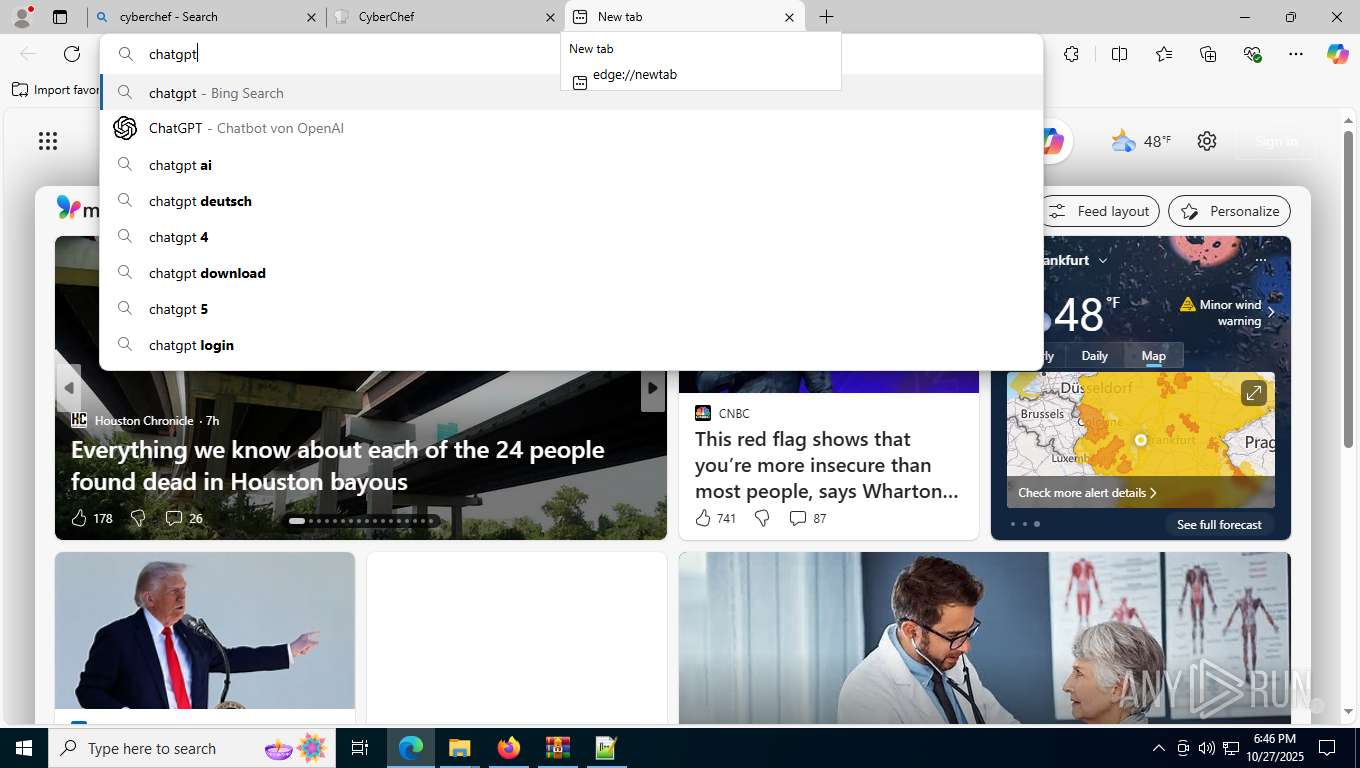1360x768 pixels.
Task: Click Check more alert details link
Action: 1087,492
